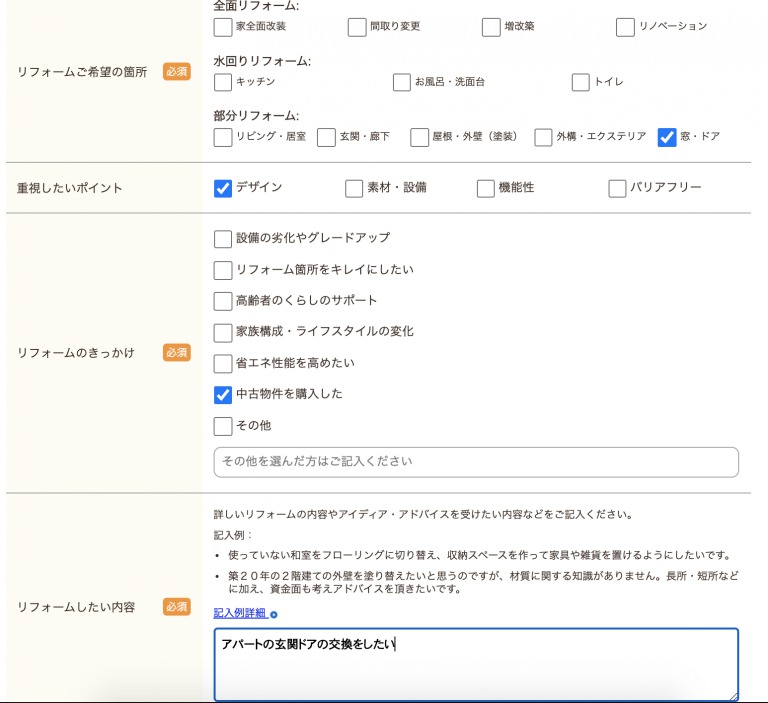Image resolution: width=768 pixels, height=703 pixels.
Task: Check 家族構成・ライフスタイルの変化 option
Action: [223, 333]
